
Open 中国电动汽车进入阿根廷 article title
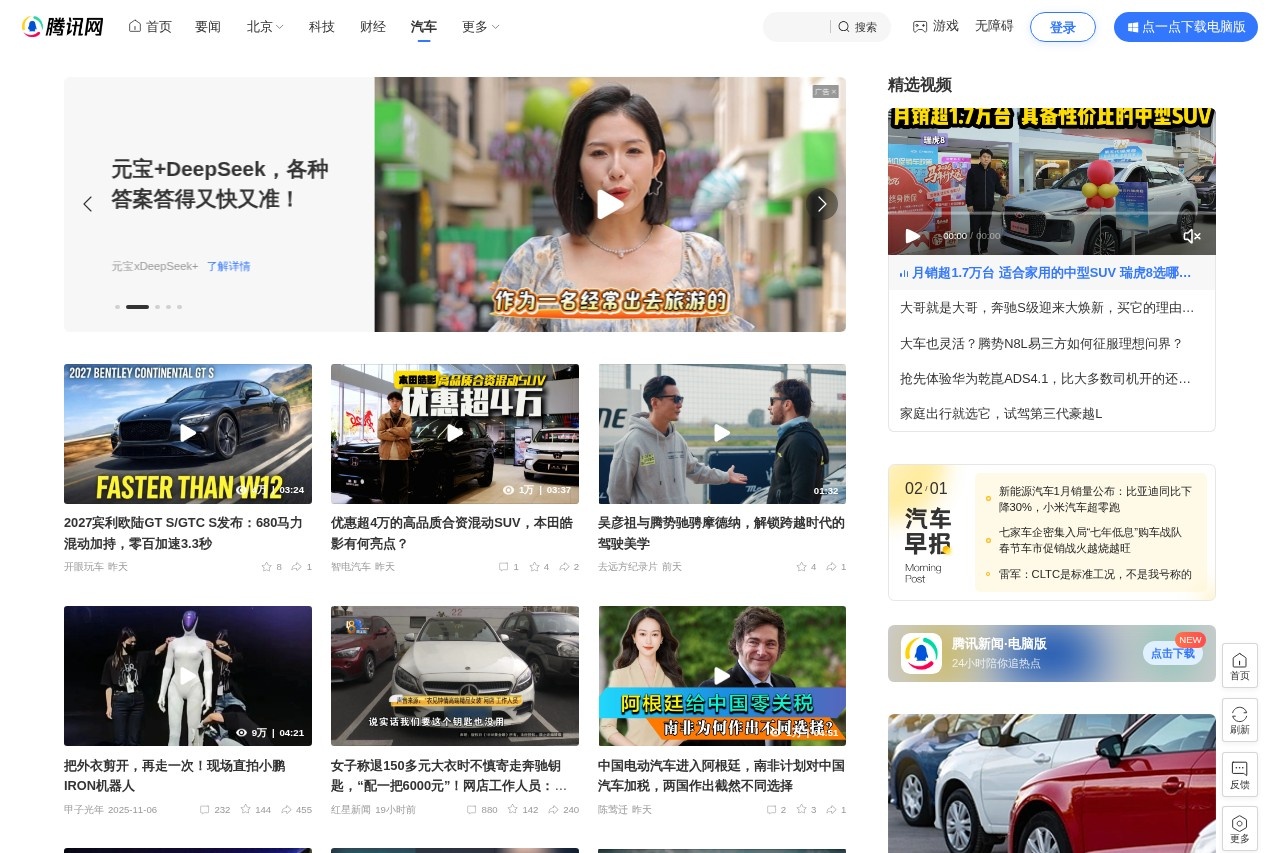pyautogui.click(x=721, y=775)
